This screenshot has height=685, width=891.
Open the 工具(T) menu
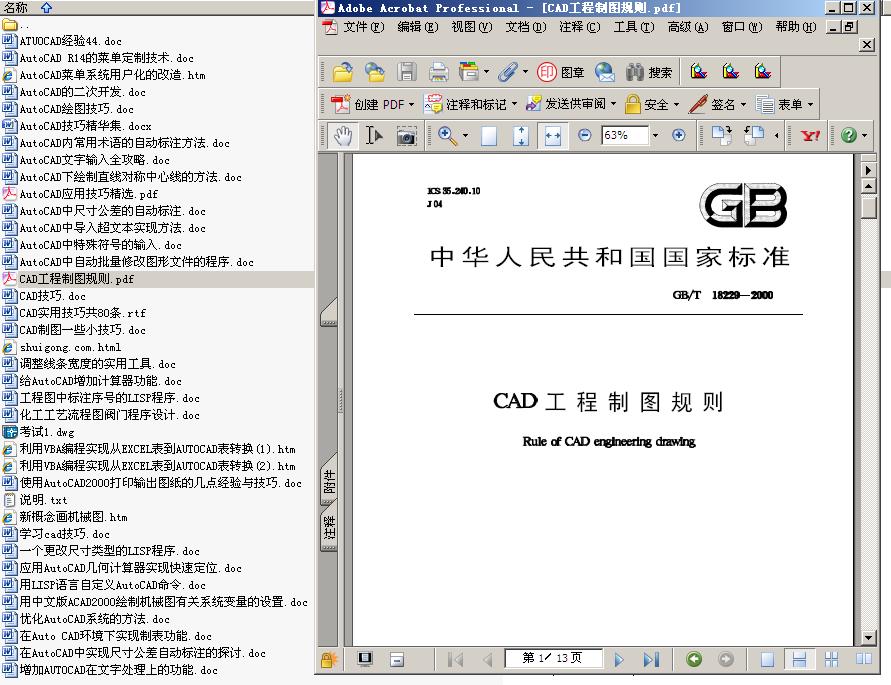click(634, 27)
